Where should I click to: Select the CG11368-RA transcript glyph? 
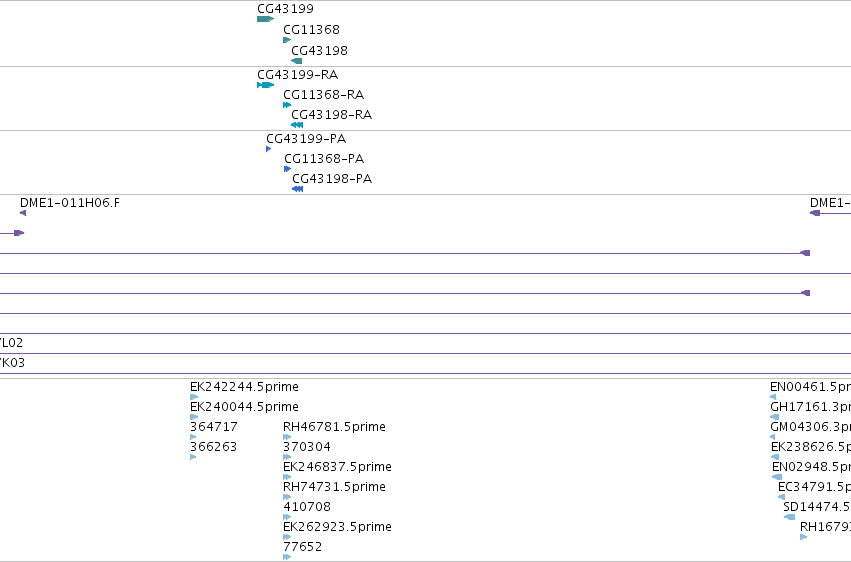tap(287, 105)
